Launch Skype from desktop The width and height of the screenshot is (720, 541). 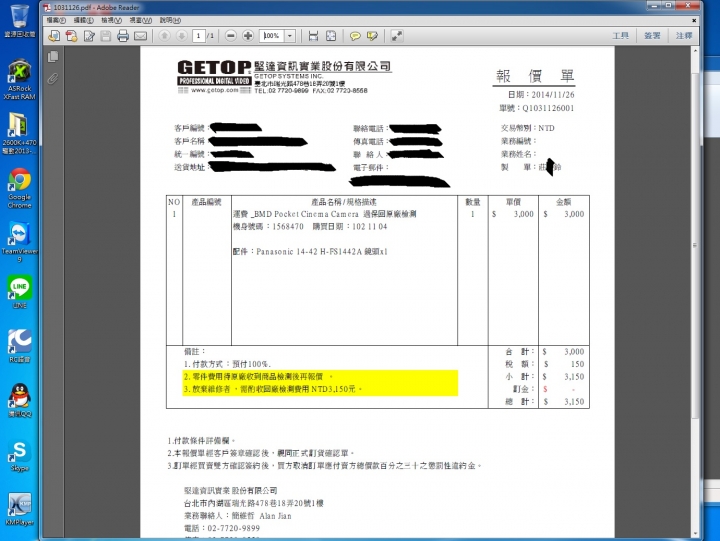[x=19, y=455]
